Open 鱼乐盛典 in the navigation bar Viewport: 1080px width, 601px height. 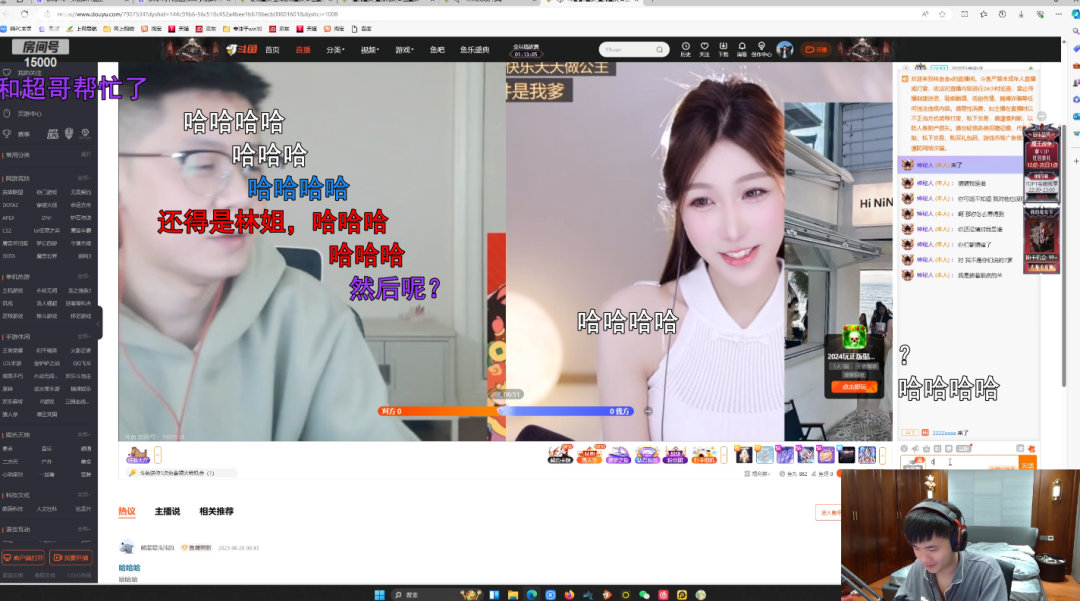tap(475, 50)
